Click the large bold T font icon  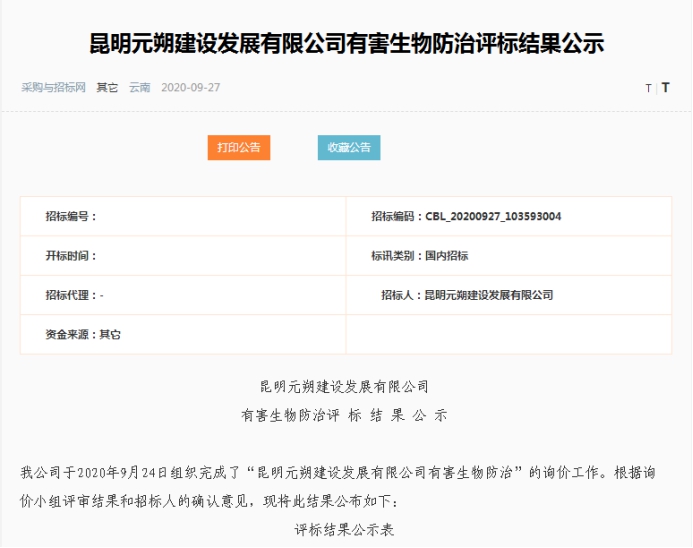665,88
